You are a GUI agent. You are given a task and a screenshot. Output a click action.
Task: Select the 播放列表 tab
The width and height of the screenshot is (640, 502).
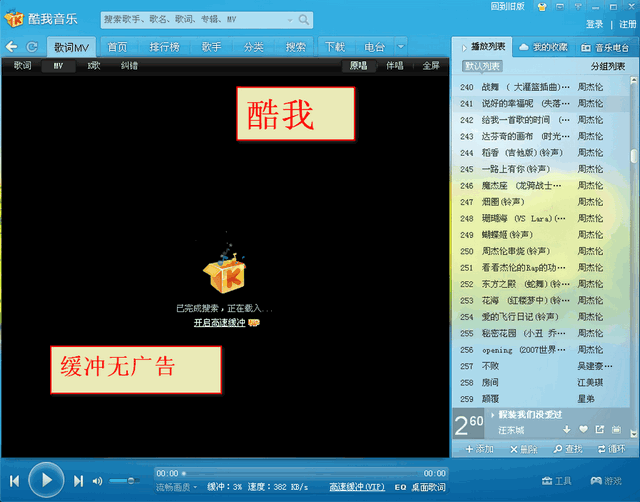coord(483,47)
